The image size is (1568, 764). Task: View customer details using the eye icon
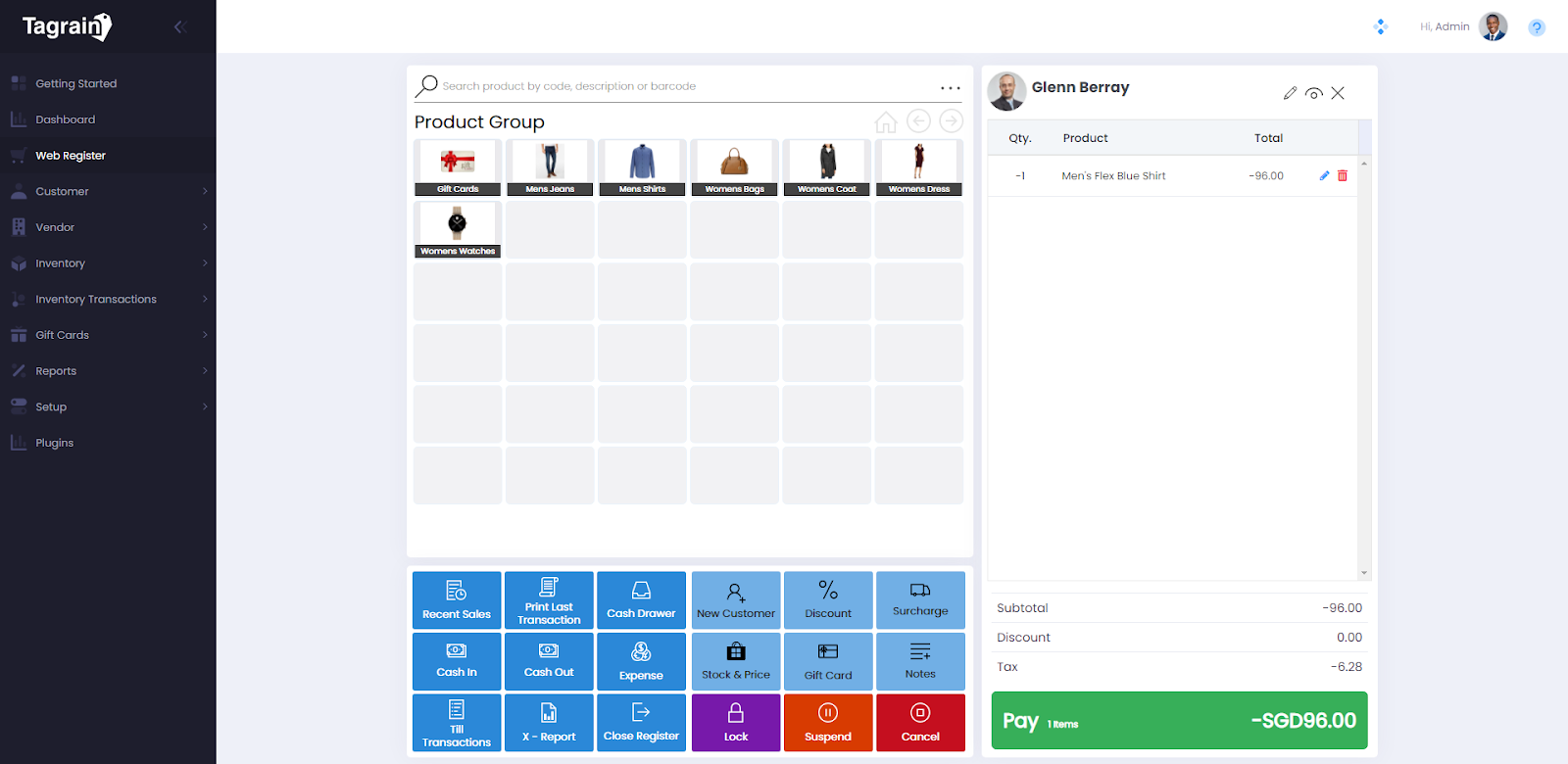coord(1313,93)
